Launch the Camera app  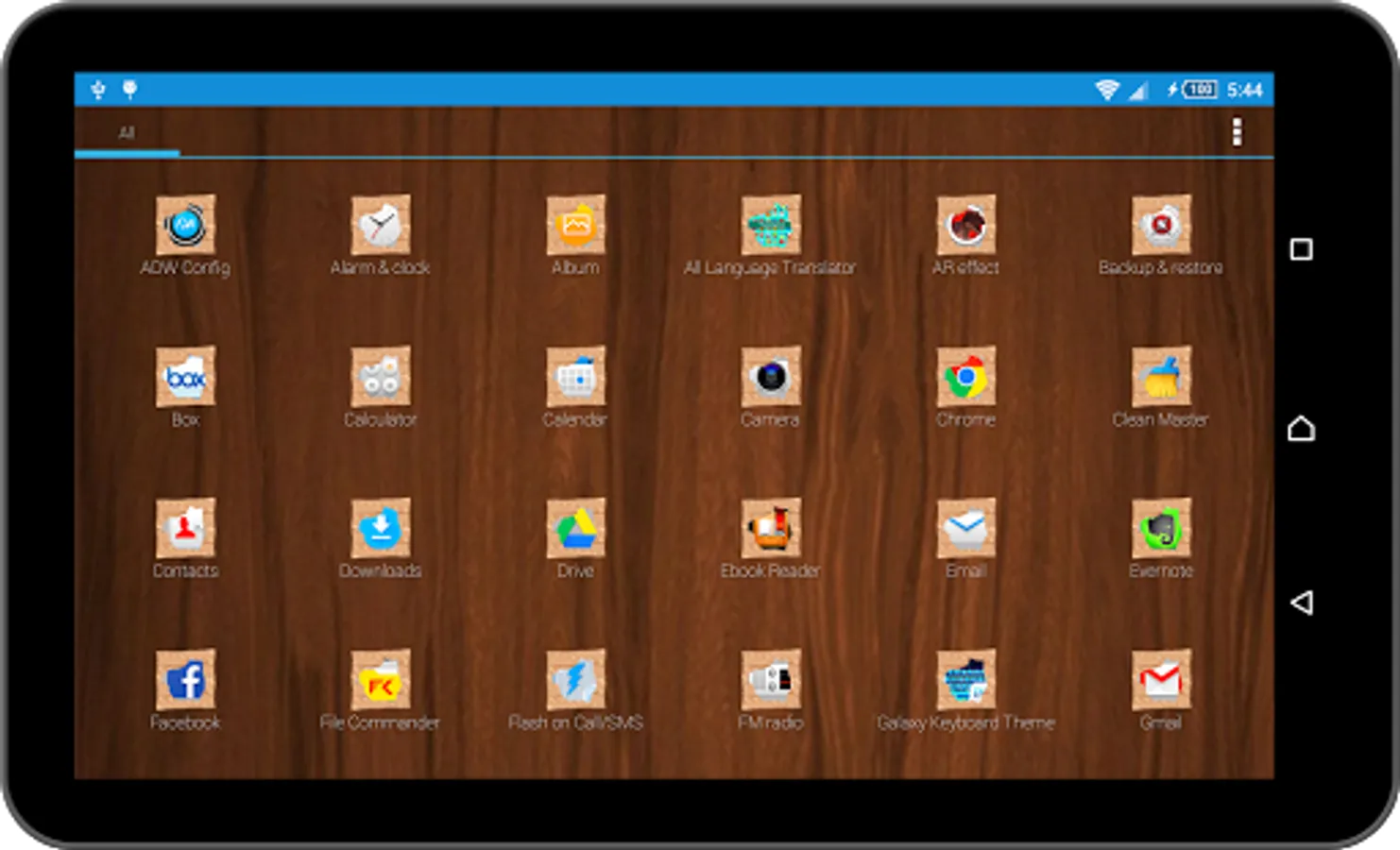click(x=771, y=377)
